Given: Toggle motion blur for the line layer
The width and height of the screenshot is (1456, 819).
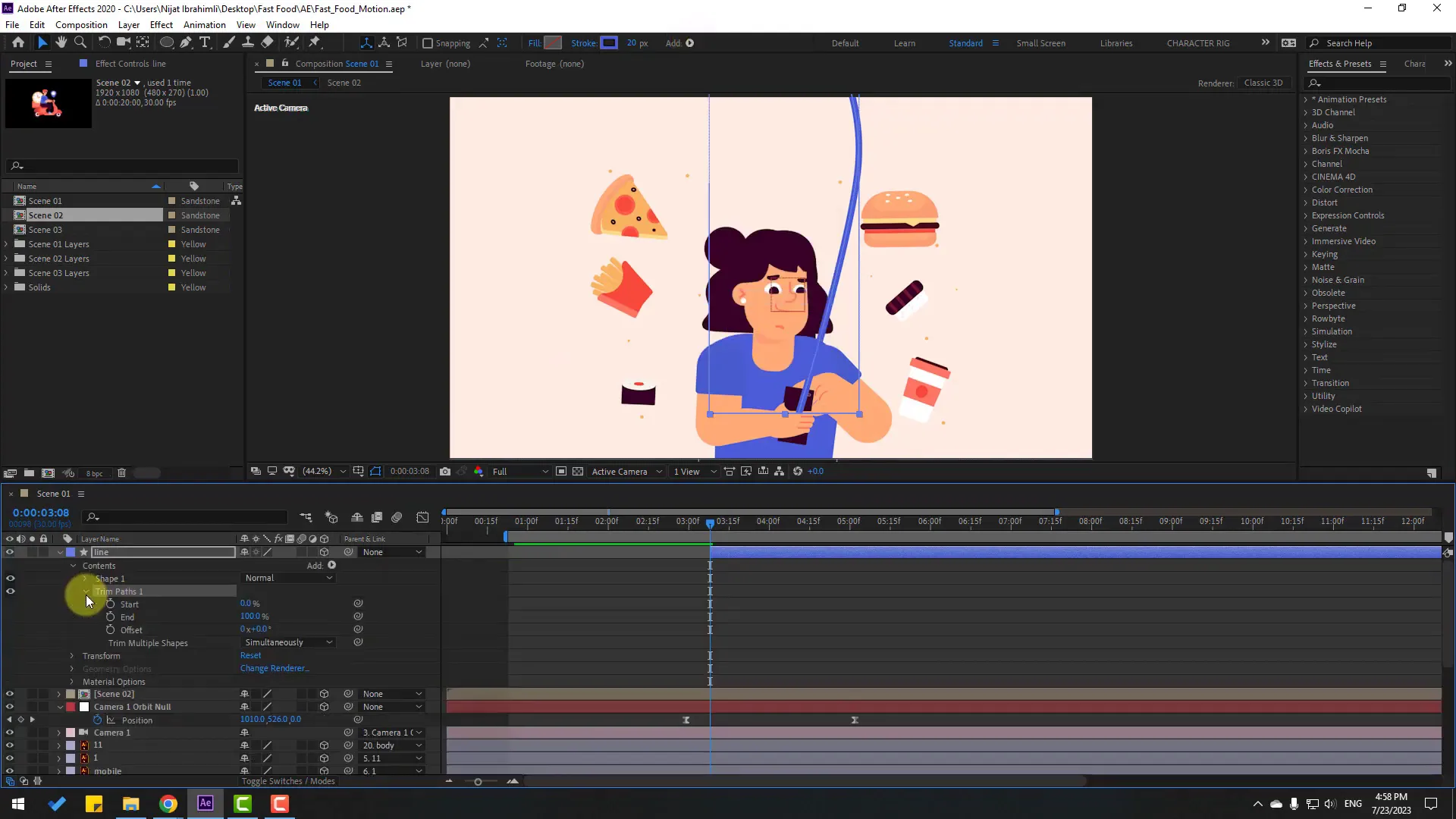Looking at the screenshot, I should 301,552.
